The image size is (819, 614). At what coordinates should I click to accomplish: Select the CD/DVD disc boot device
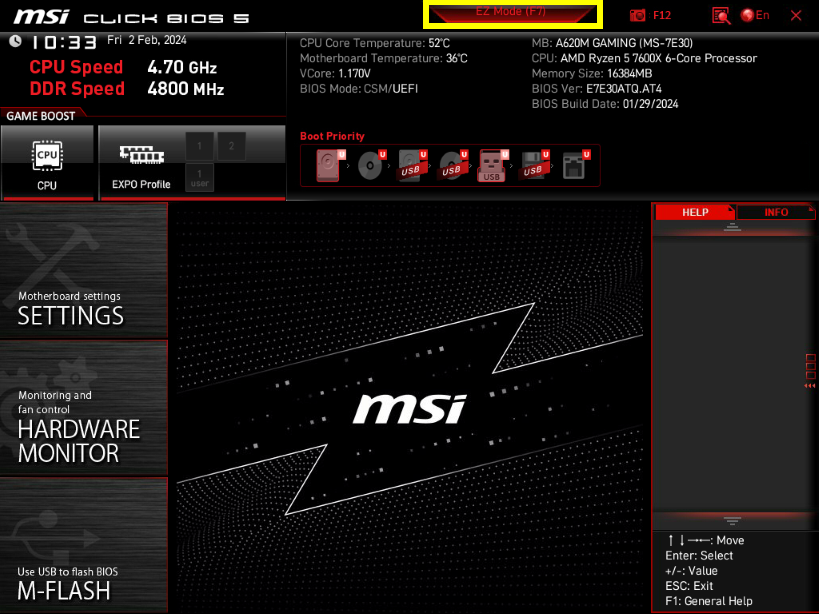point(370,166)
